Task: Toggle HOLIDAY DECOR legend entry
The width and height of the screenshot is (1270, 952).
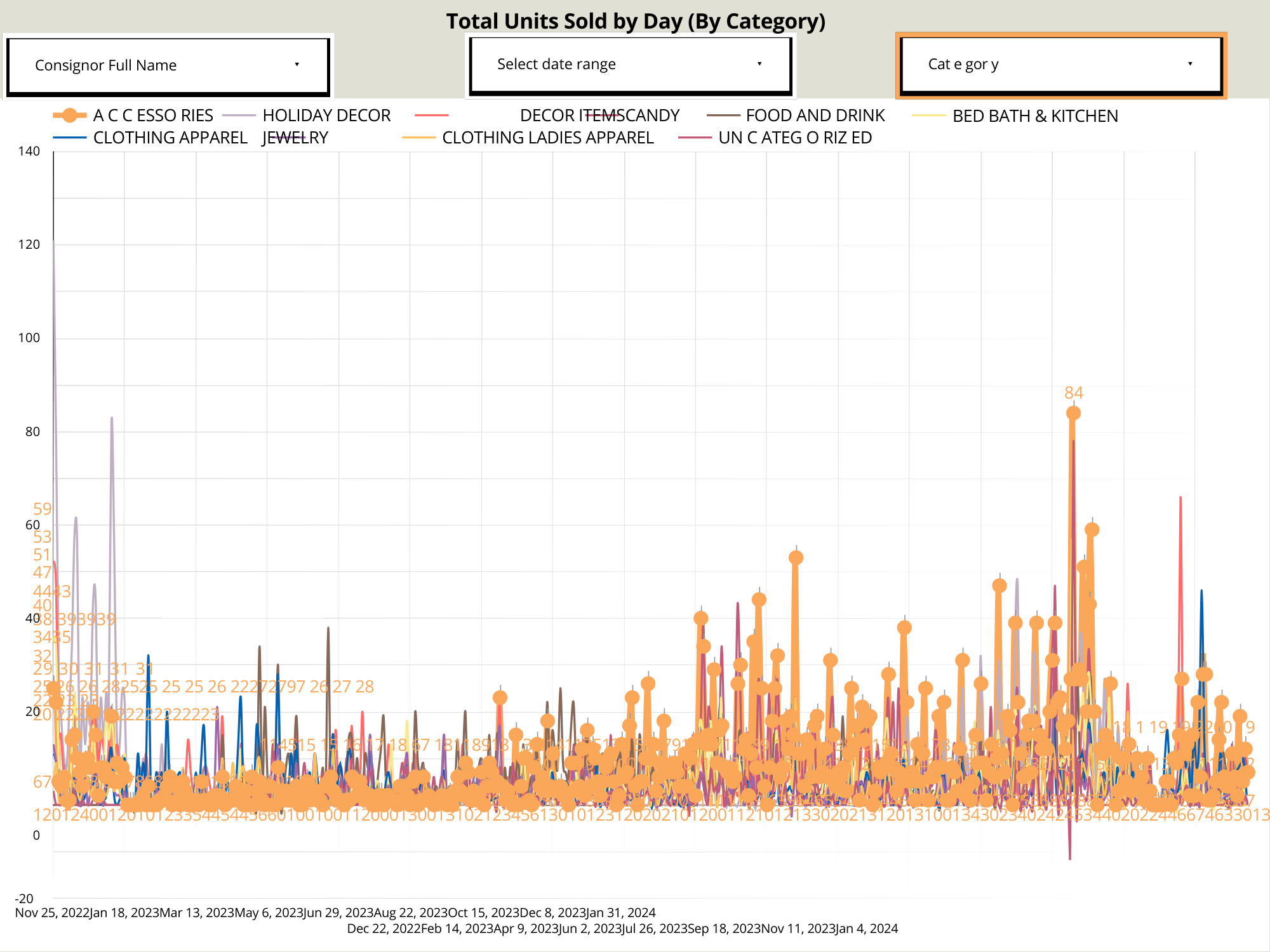Action: [326, 116]
